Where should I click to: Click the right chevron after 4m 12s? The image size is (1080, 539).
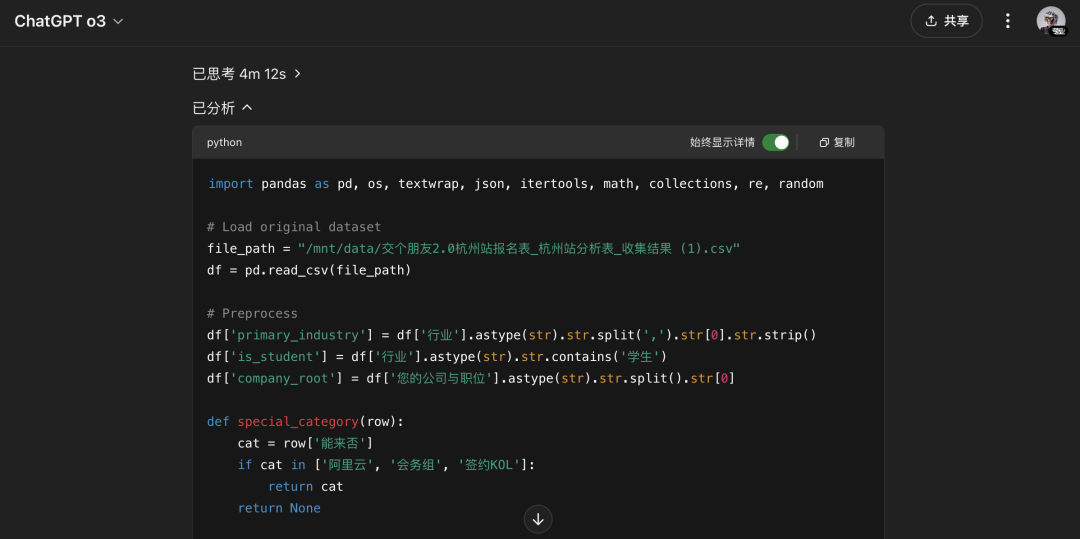[298, 74]
